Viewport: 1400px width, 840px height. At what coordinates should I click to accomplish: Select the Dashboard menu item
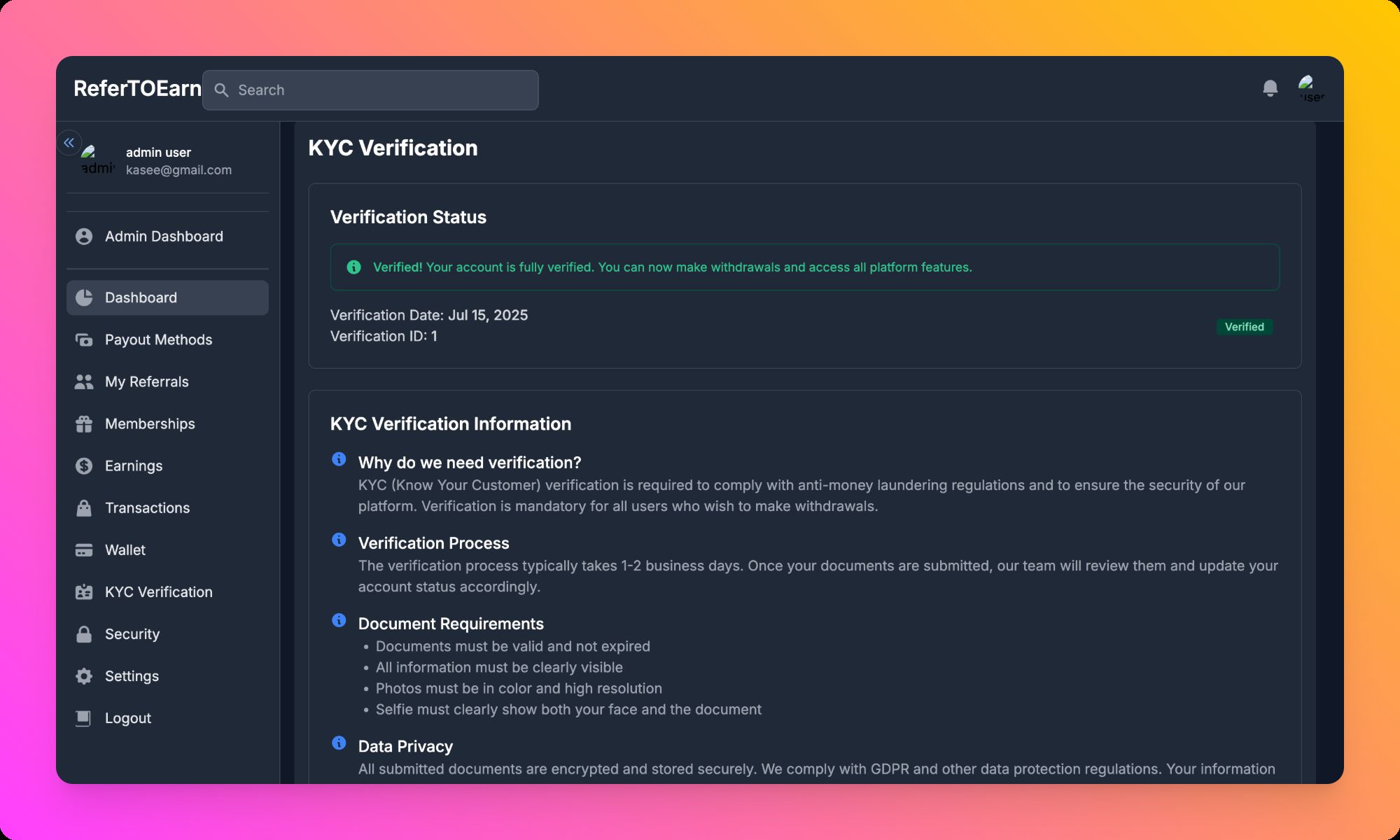pos(167,298)
